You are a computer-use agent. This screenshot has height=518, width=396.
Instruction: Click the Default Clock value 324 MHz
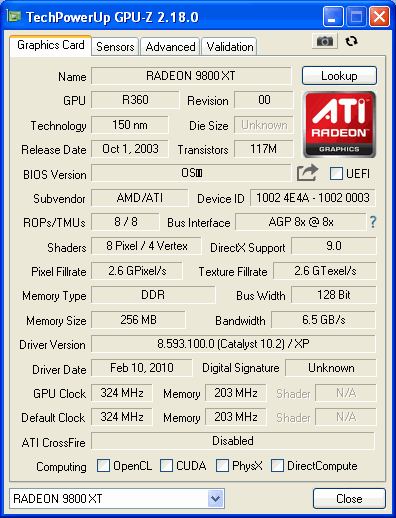tap(122, 417)
